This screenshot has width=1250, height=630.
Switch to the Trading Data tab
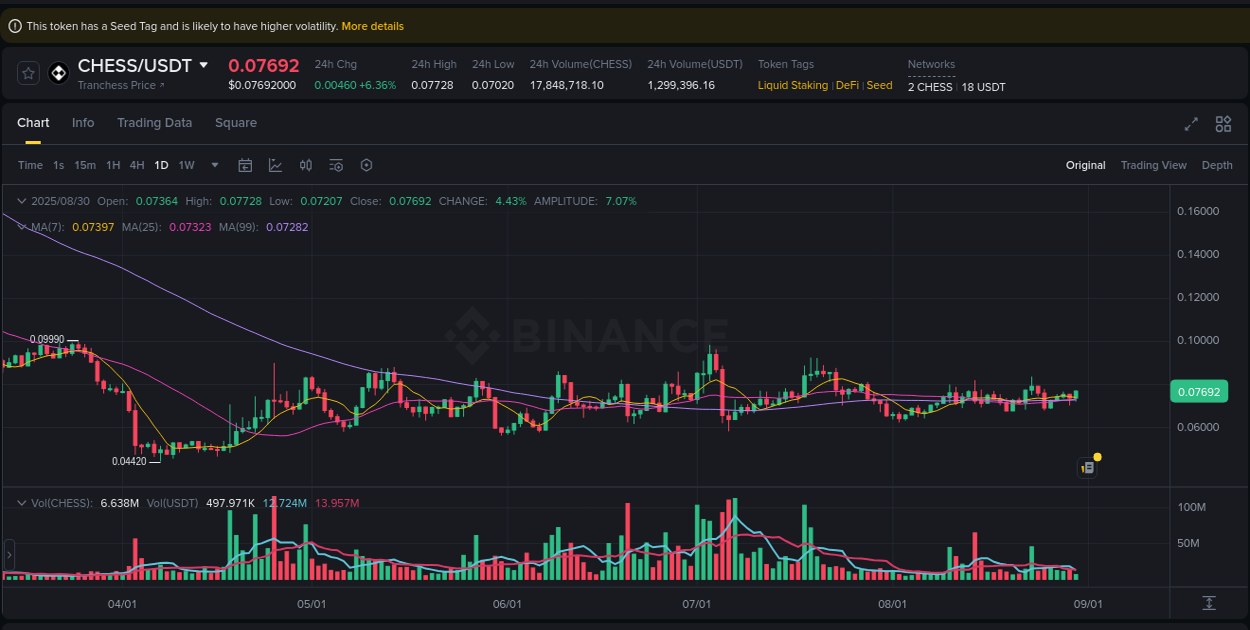[x=154, y=122]
